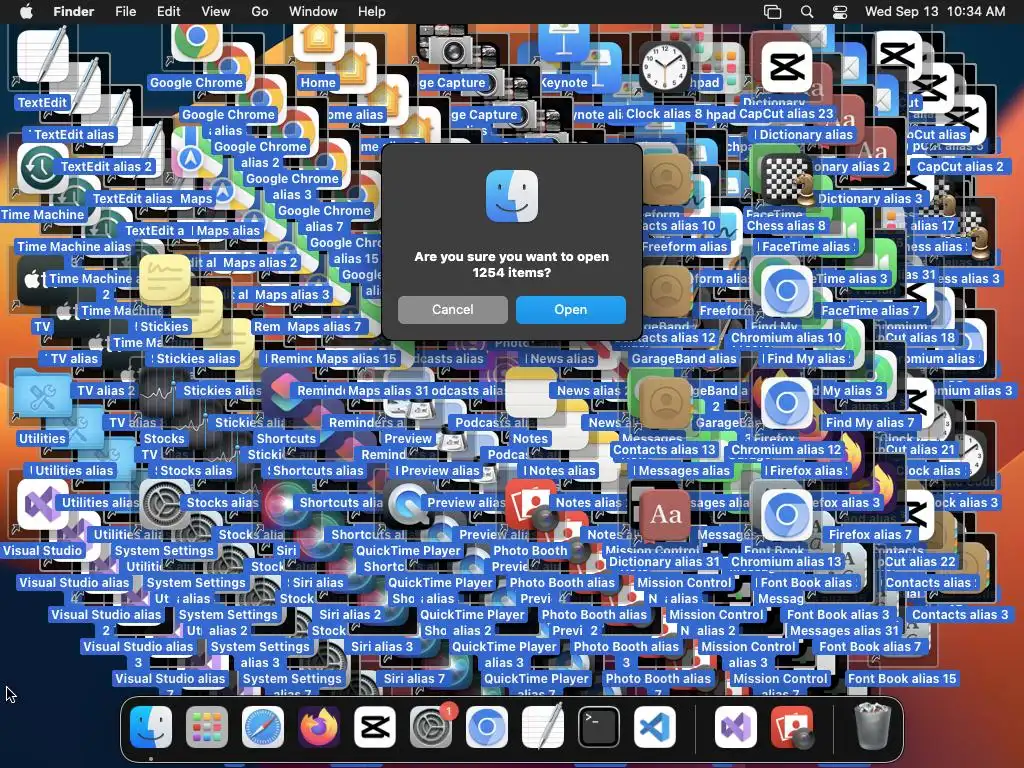
Task: Click the Home label on the desktop
Action: (318, 82)
